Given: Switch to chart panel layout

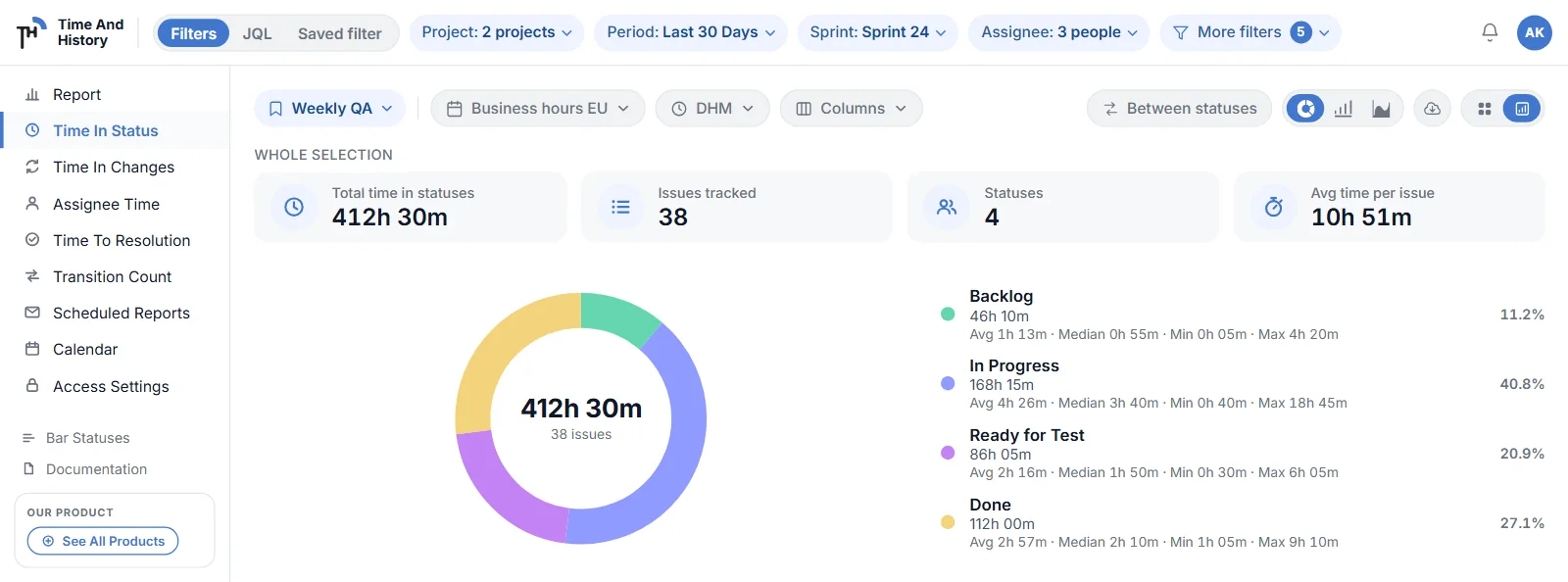Looking at the screenshot, I should pos(1522,109).
